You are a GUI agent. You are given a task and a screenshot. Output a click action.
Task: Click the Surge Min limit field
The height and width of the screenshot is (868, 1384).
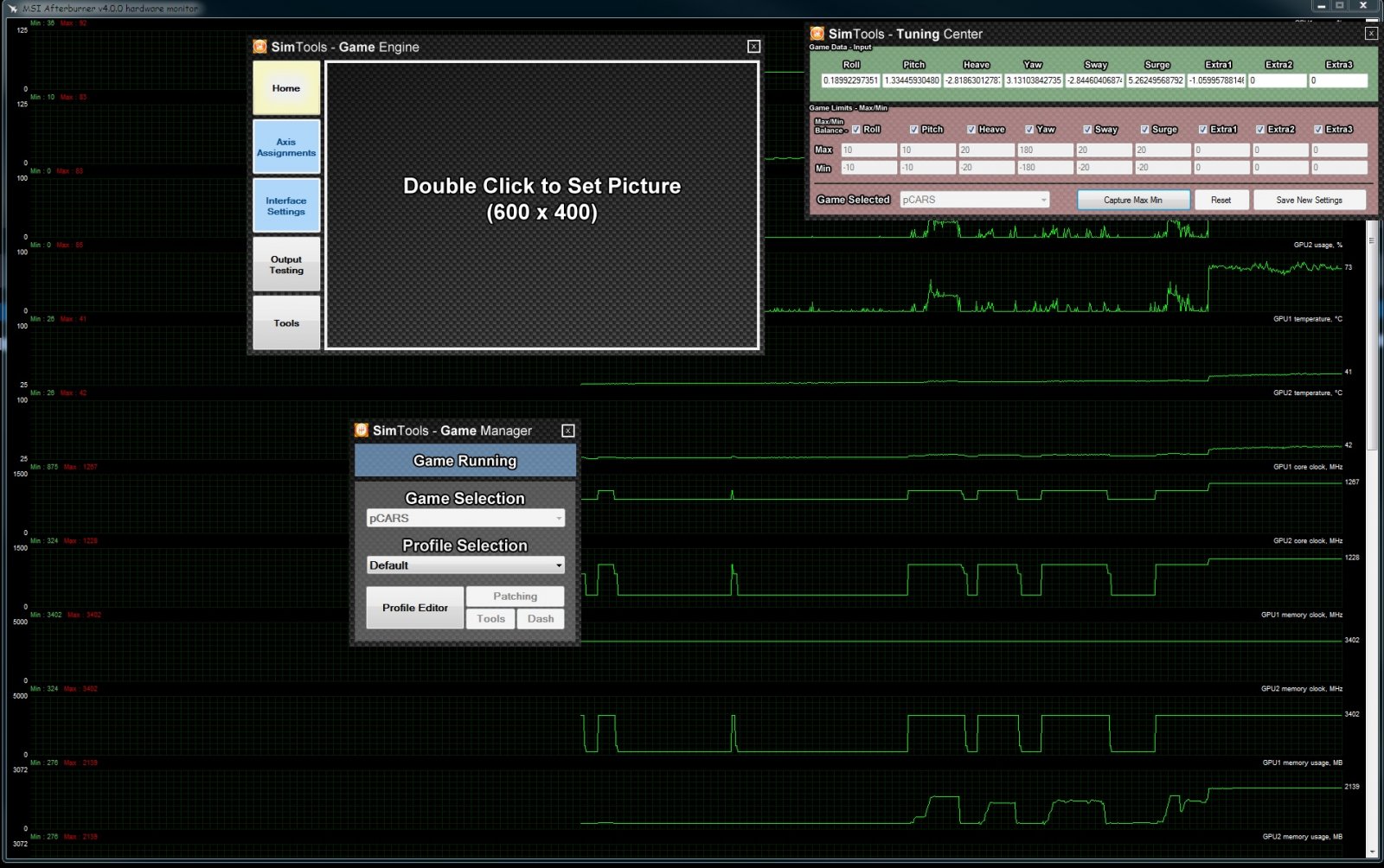click(1163, 168)
